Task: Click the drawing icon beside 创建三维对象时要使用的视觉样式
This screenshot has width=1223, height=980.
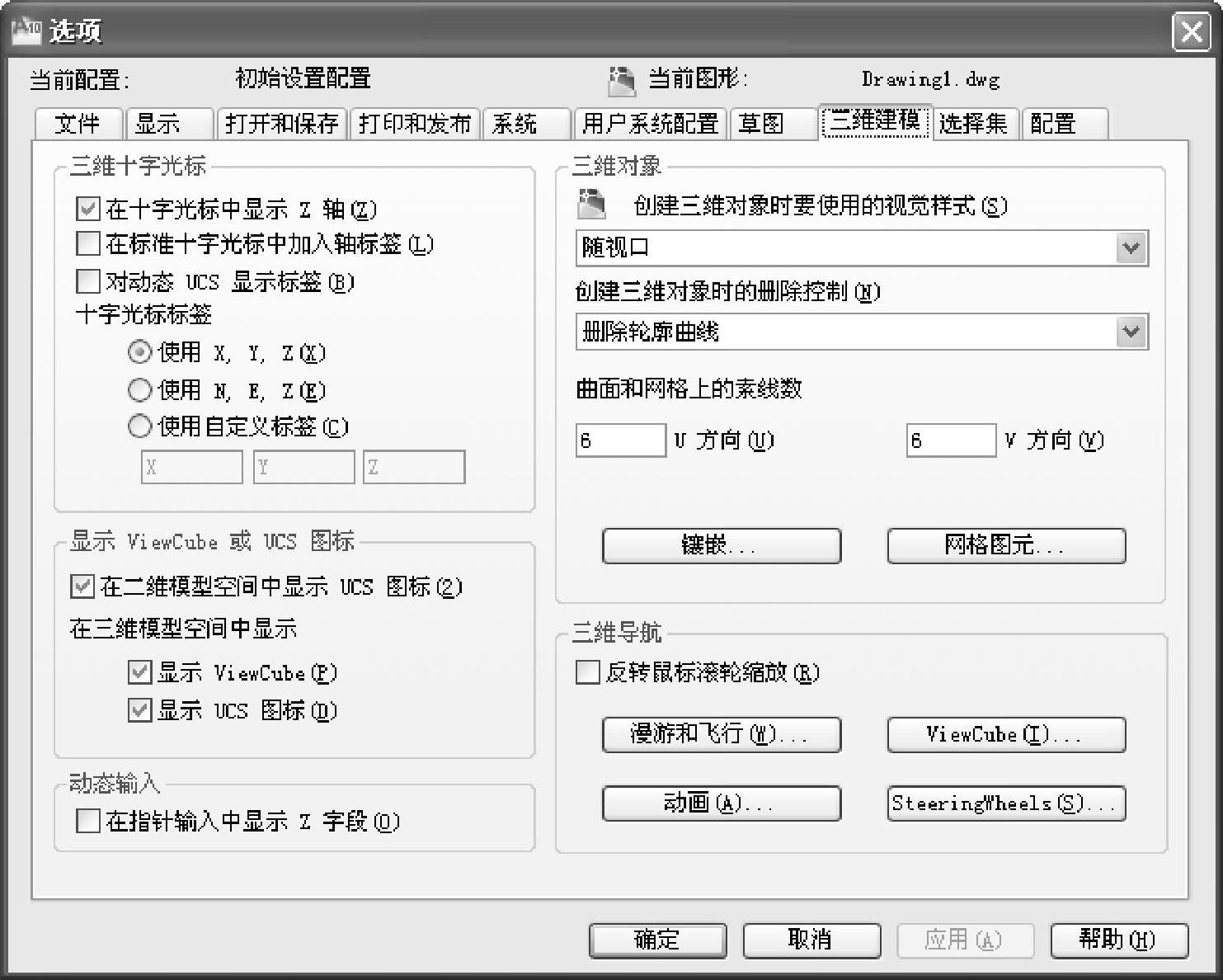Action: 591,203
